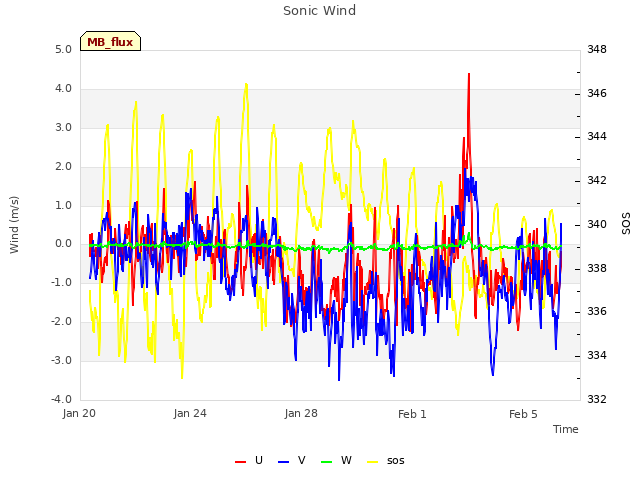Click the highest yellow sos peak
This screenshot has width=640, height=480.
coord(246,84)
